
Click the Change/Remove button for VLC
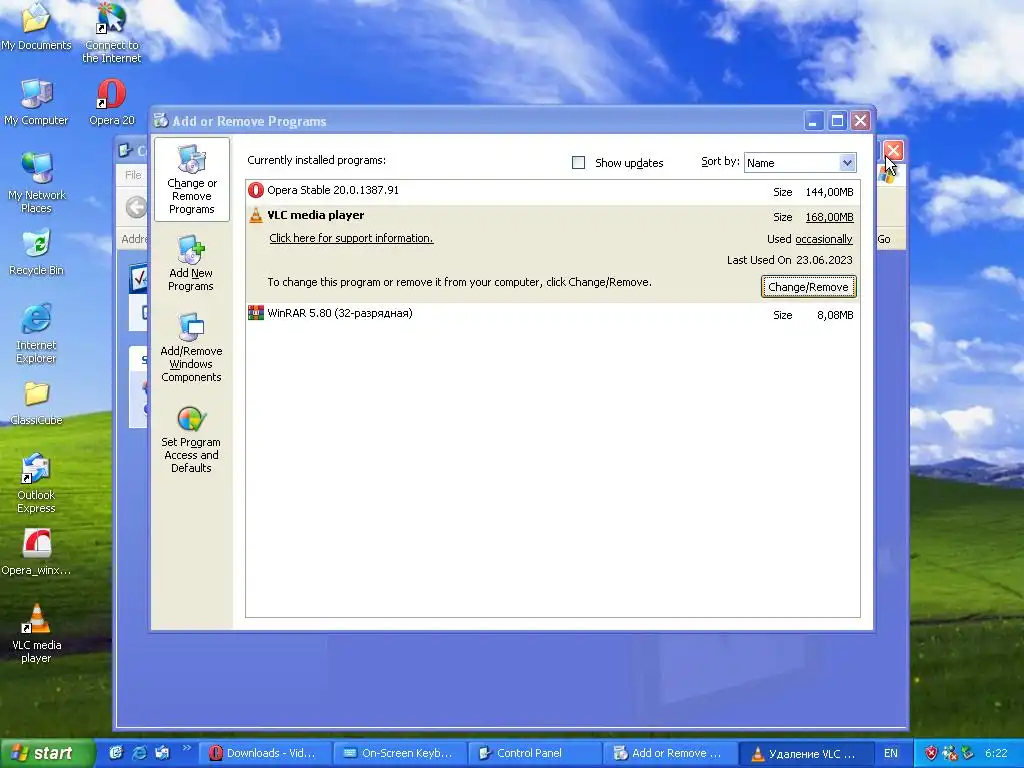pos(808,287)
